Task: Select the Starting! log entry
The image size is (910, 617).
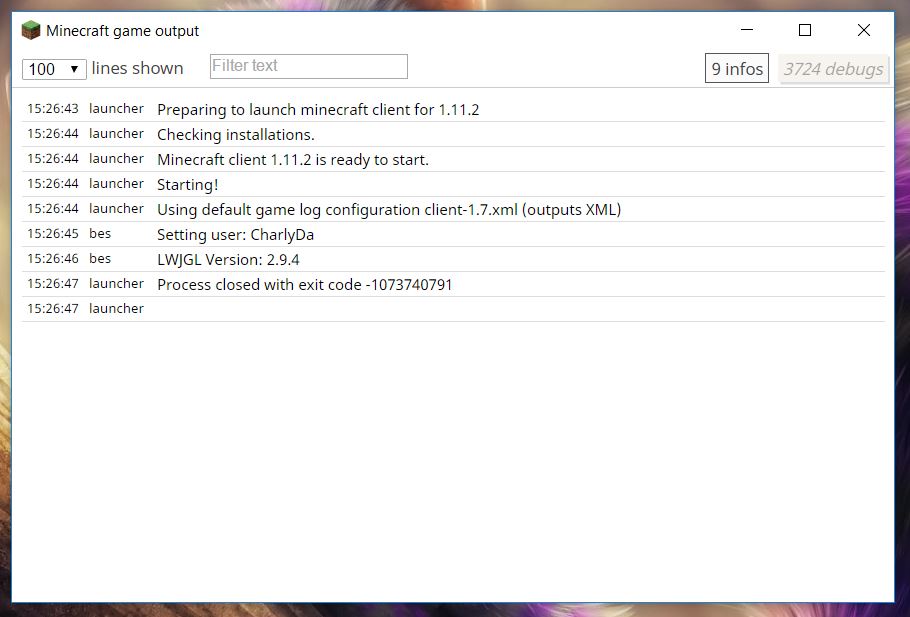Action: 453,184
